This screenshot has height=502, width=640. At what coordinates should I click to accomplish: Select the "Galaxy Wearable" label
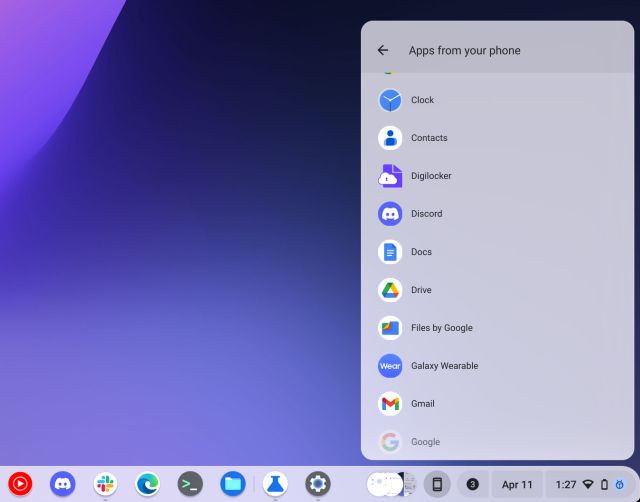pos(444,366)
